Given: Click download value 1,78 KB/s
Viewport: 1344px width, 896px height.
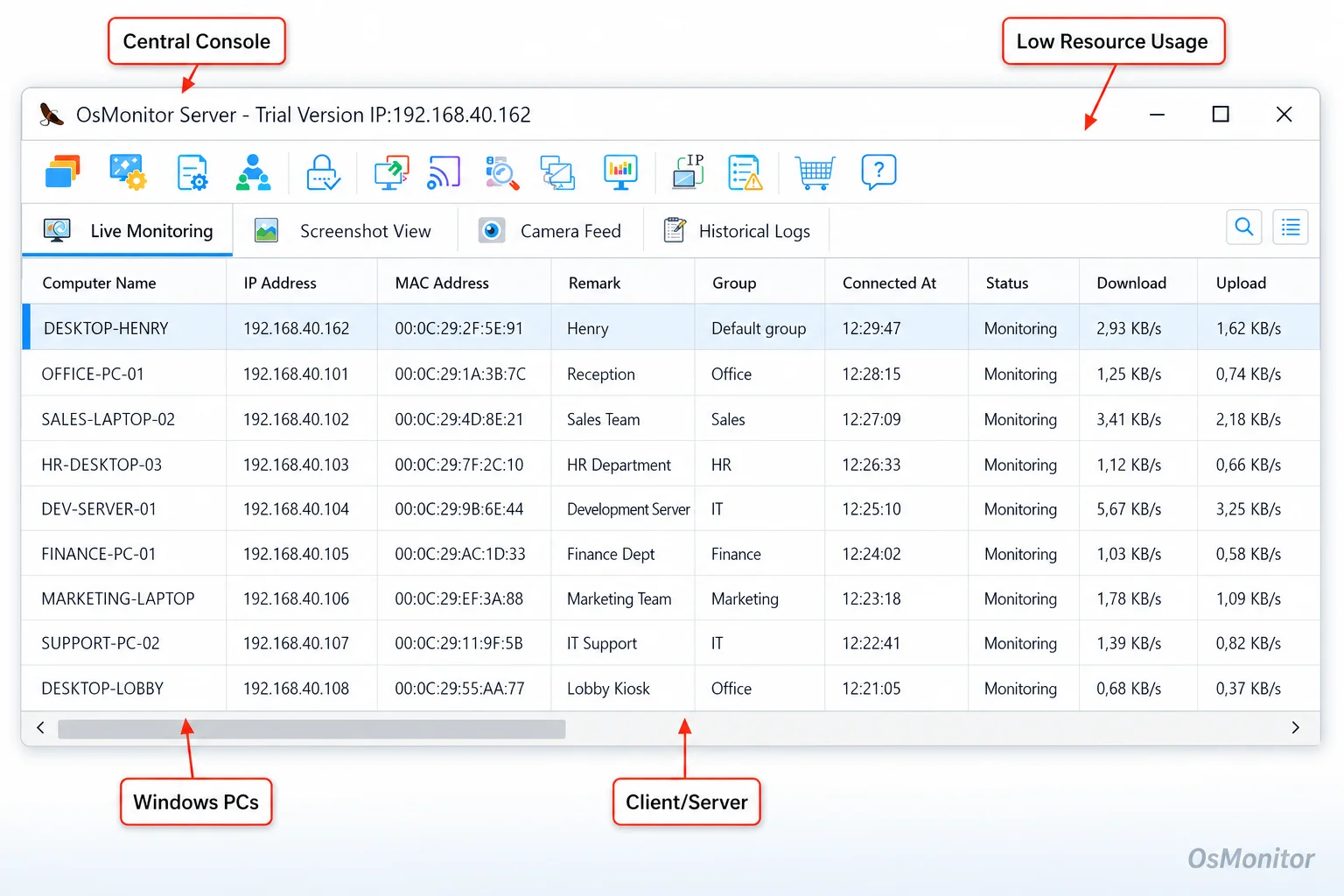Looking at the screenshot, I should point(1129,598).
